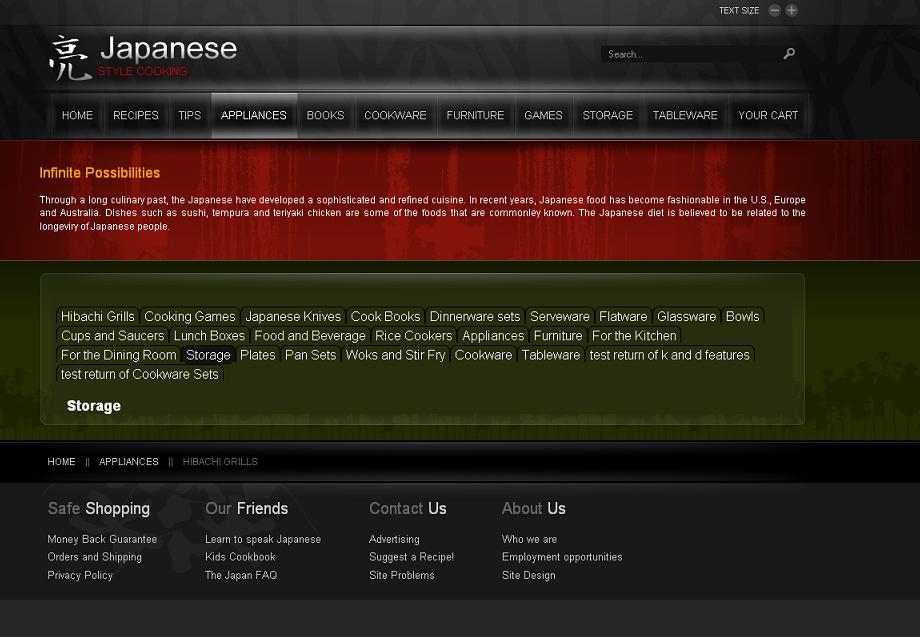
Task: Select the For the Kitchen tag
Action: [634, 336]
